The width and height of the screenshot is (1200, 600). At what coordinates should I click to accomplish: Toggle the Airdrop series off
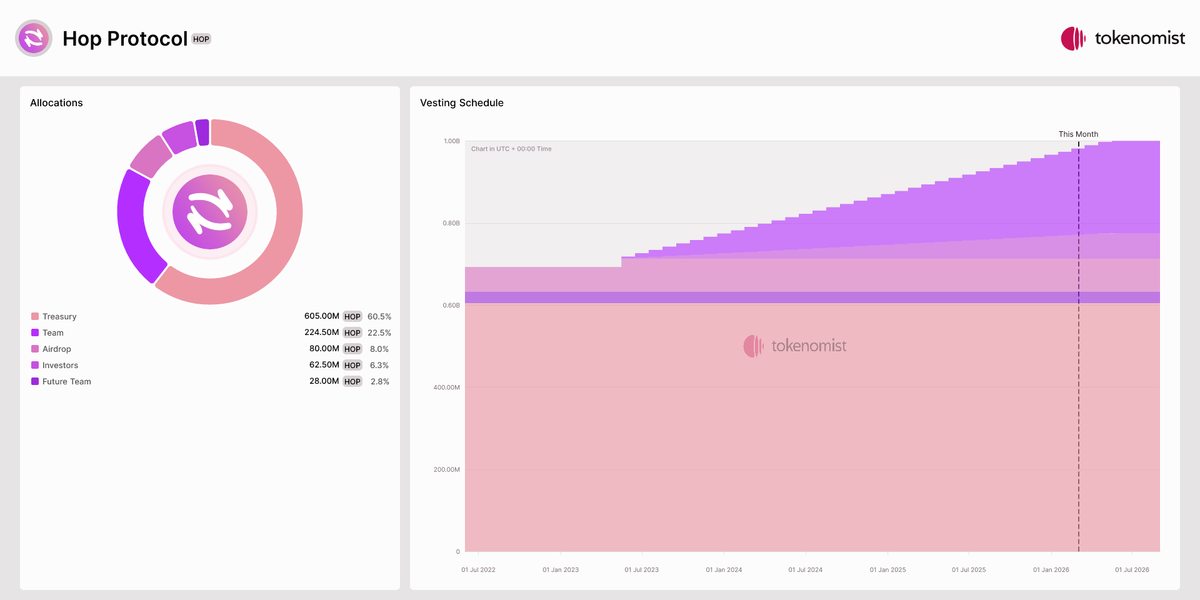(57, 348)
